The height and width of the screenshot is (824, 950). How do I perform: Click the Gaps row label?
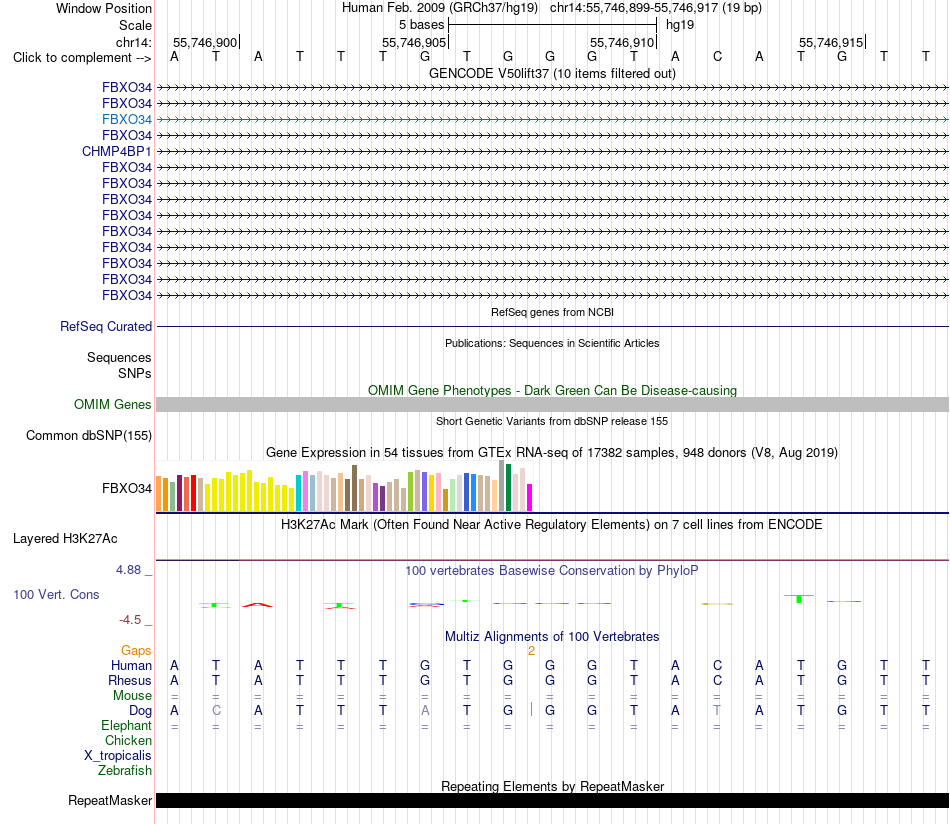click(x=136, y=651)
